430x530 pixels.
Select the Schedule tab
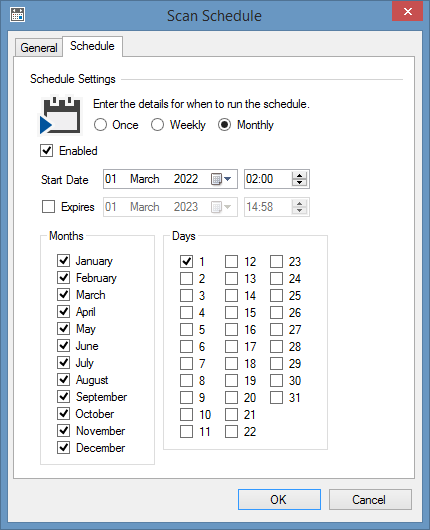point(92,46)
